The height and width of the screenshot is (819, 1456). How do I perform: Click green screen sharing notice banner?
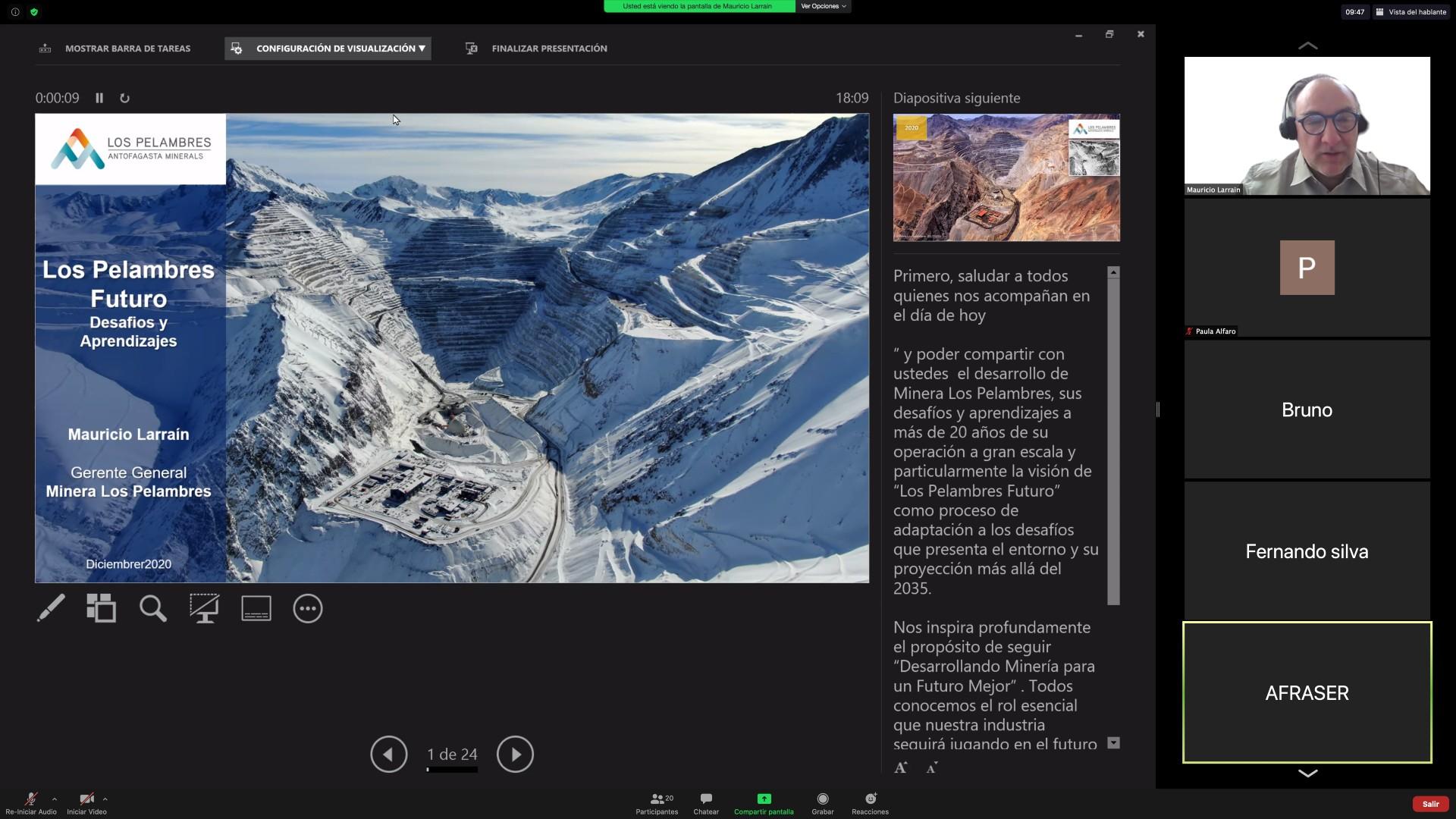(x=699, y=6)
